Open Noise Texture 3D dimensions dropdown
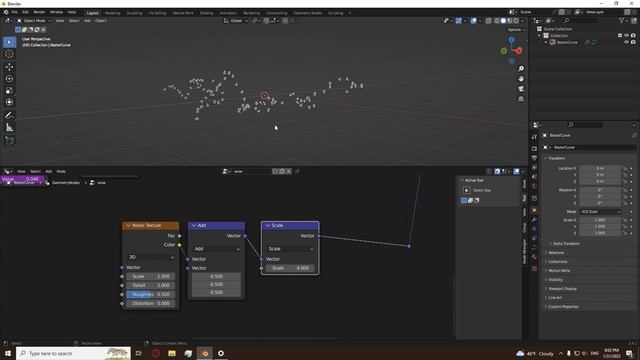The image size is (640, 360). click(151, 257)
